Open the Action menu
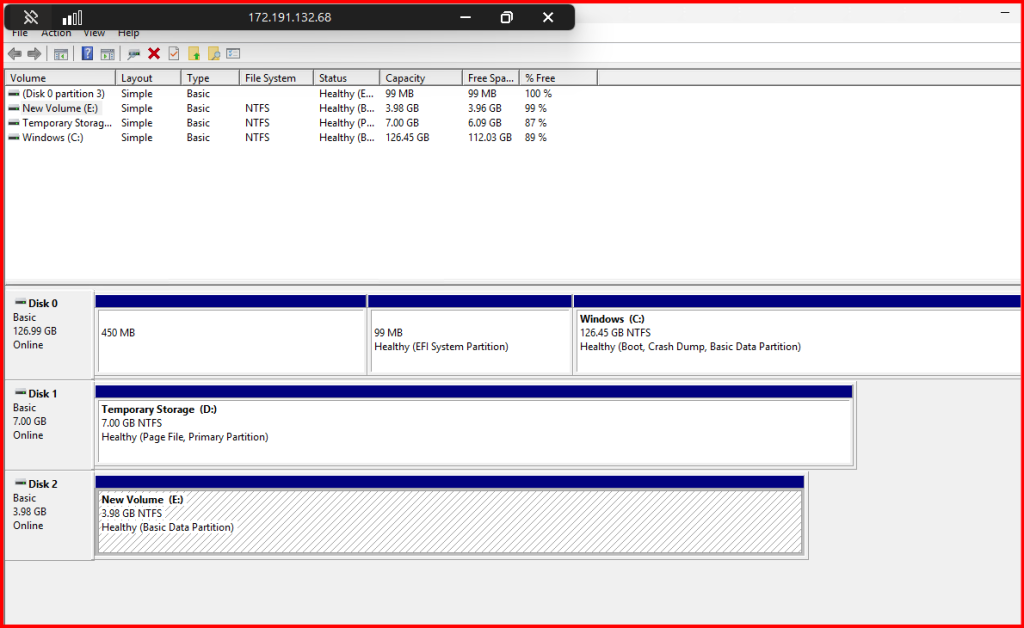Viewport: 1024px width, 628px height. tap(56, 34)
